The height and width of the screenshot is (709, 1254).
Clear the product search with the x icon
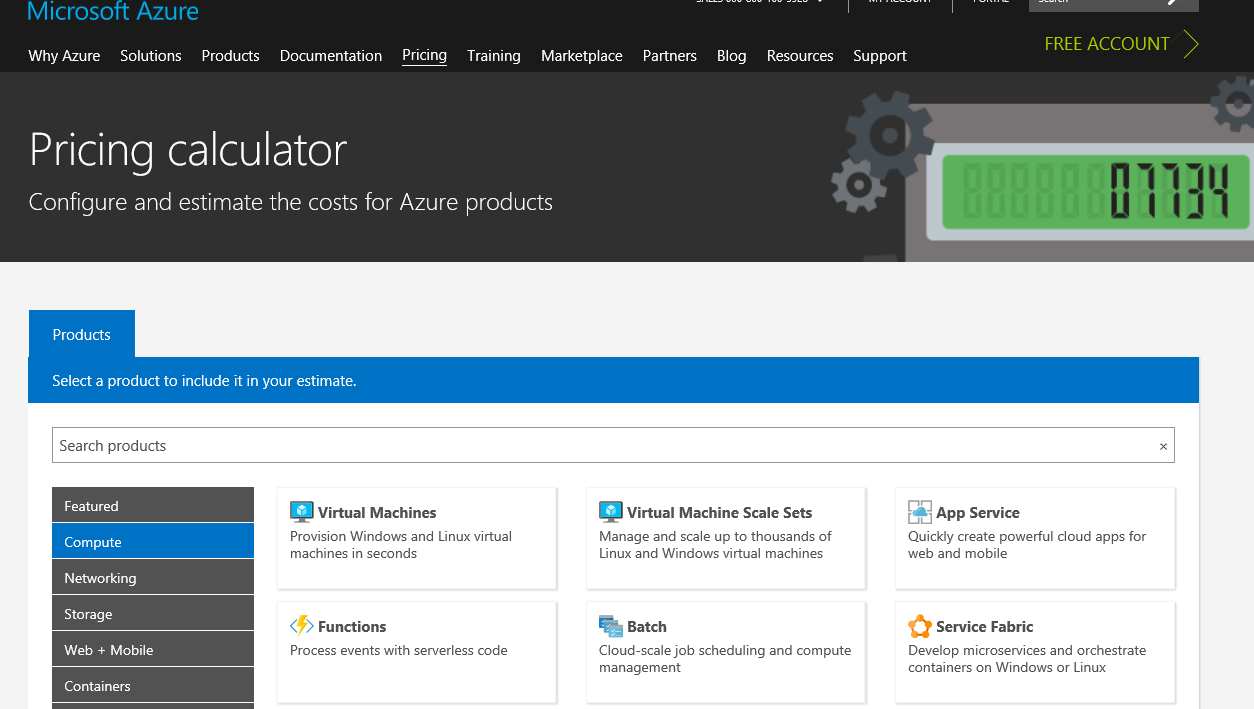coord(1163,446)
